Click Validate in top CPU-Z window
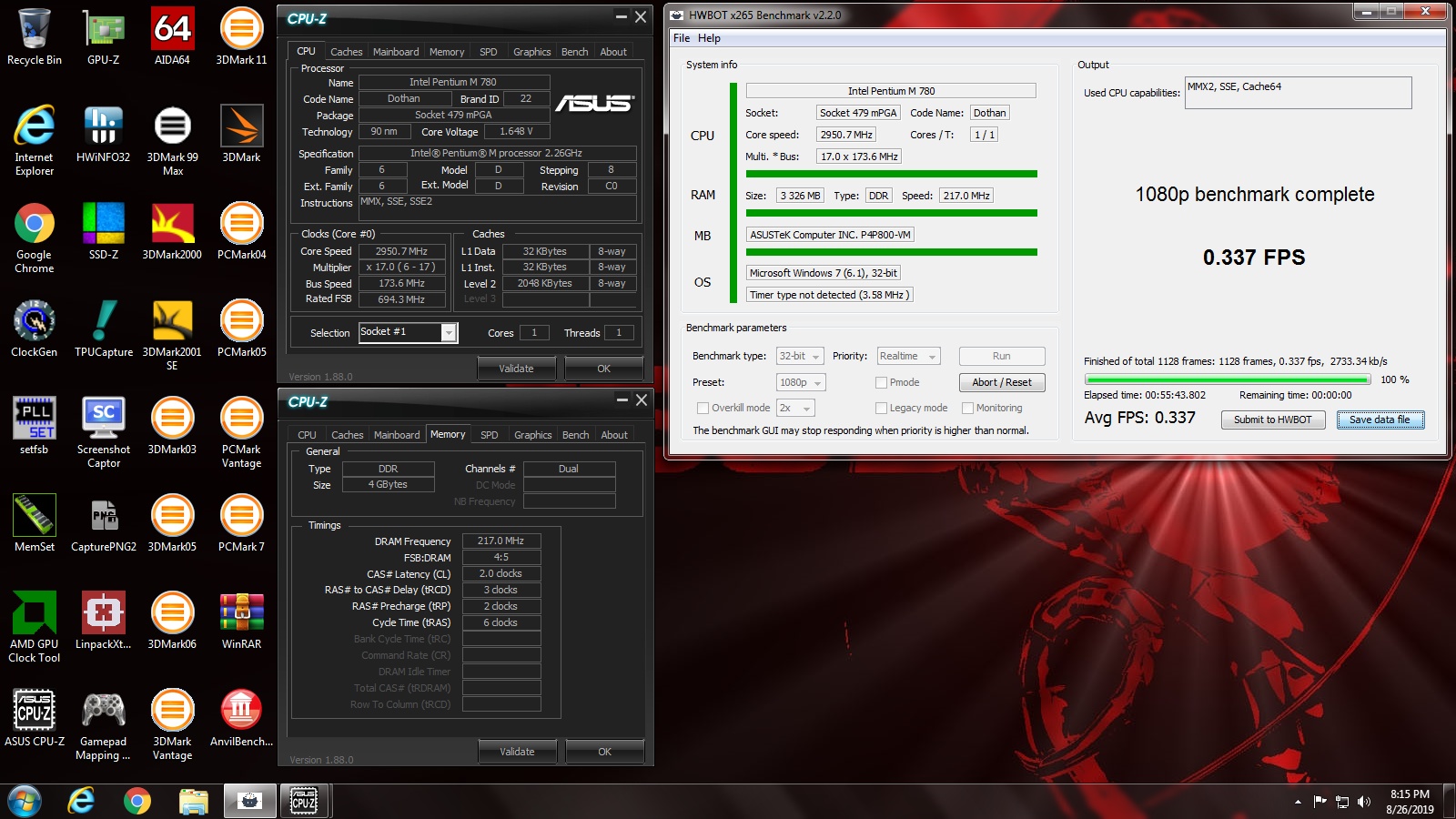This screenshot has height=819, width=1456. 517,369
